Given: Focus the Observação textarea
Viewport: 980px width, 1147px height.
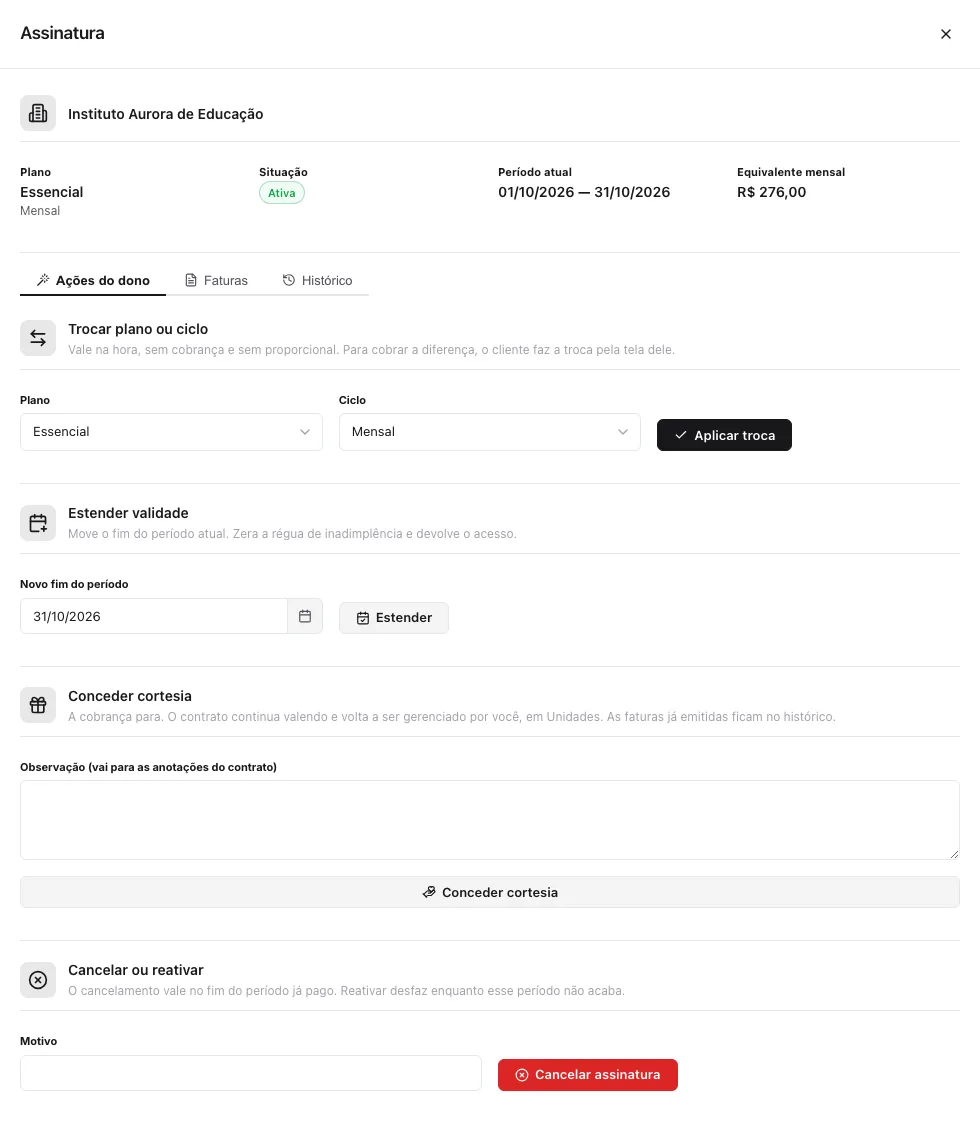Looking at the screenshot, I should pyautogui.click(x=490, y=820).
